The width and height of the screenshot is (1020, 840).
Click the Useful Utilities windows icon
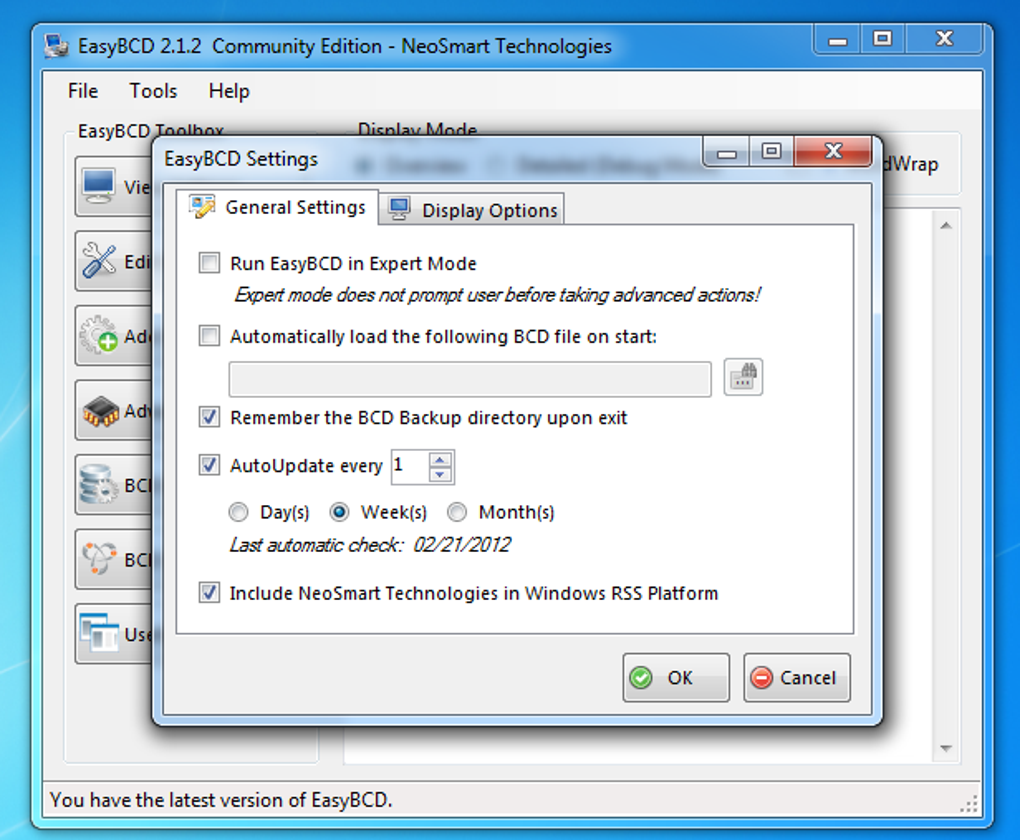pos(99,632)
